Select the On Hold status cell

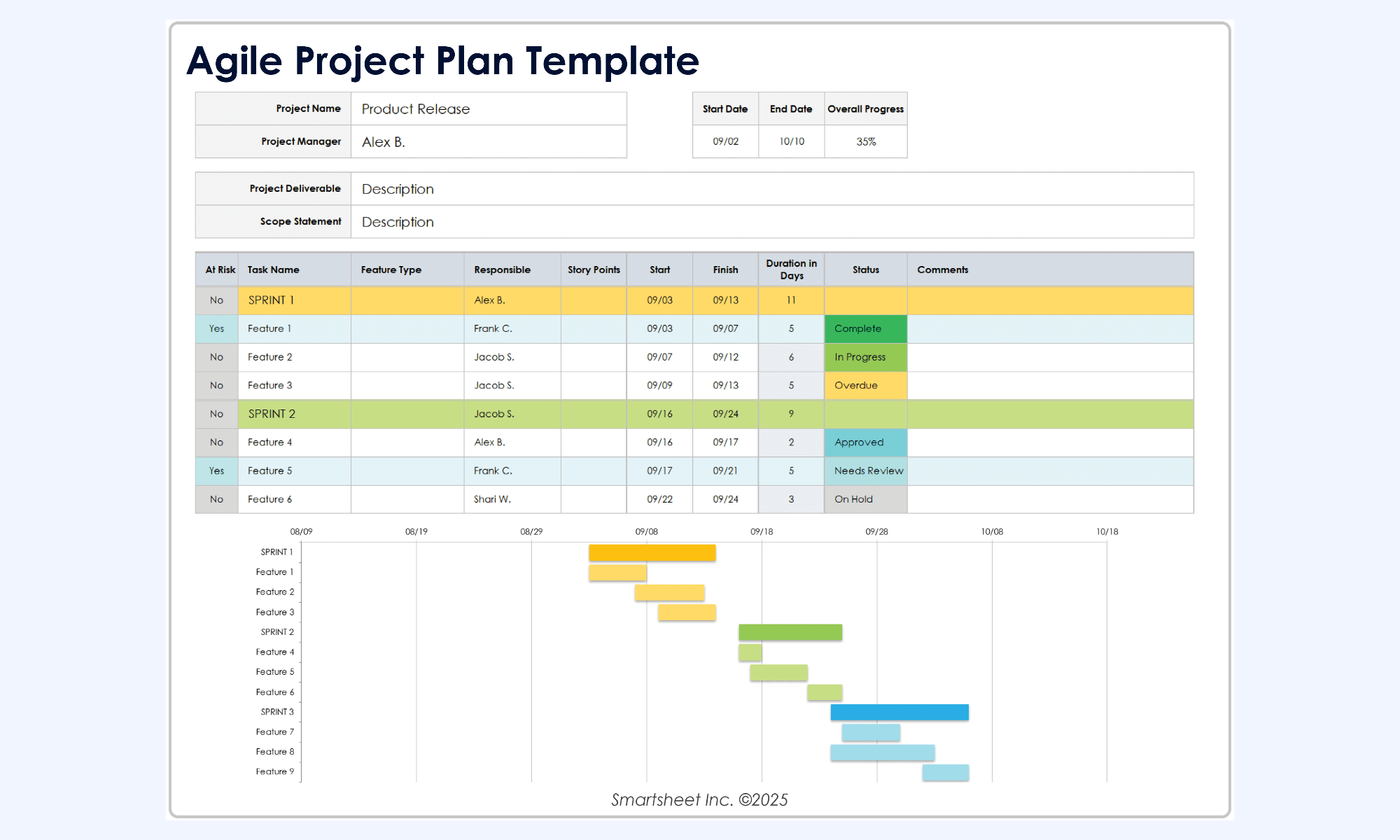point(866,499)
